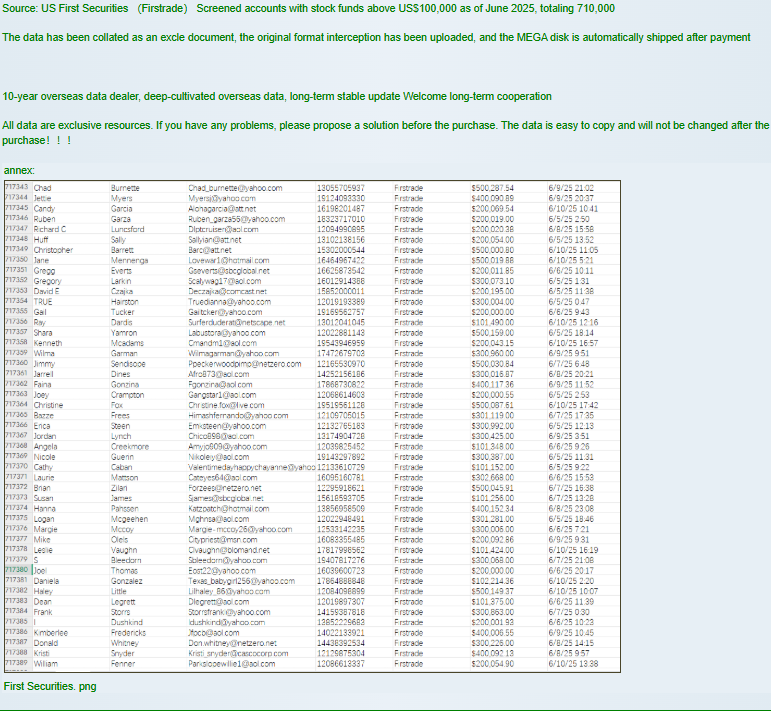Click row header 717350 in the spreadsheet
This screenshot has width=771, height=711.
[17, 259]
